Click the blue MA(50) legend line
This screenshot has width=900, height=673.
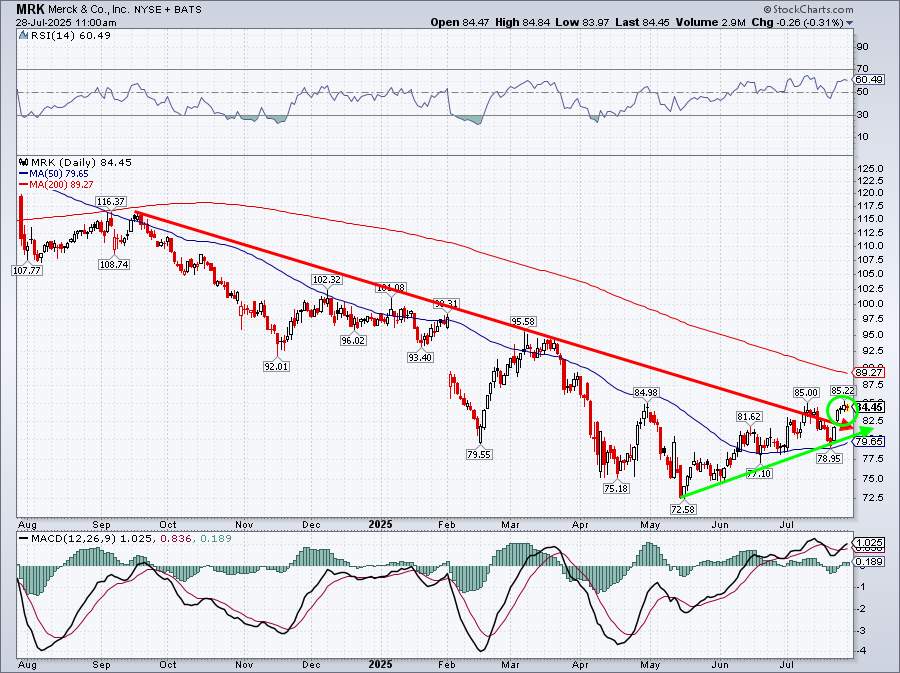click(x=24, y=172)
